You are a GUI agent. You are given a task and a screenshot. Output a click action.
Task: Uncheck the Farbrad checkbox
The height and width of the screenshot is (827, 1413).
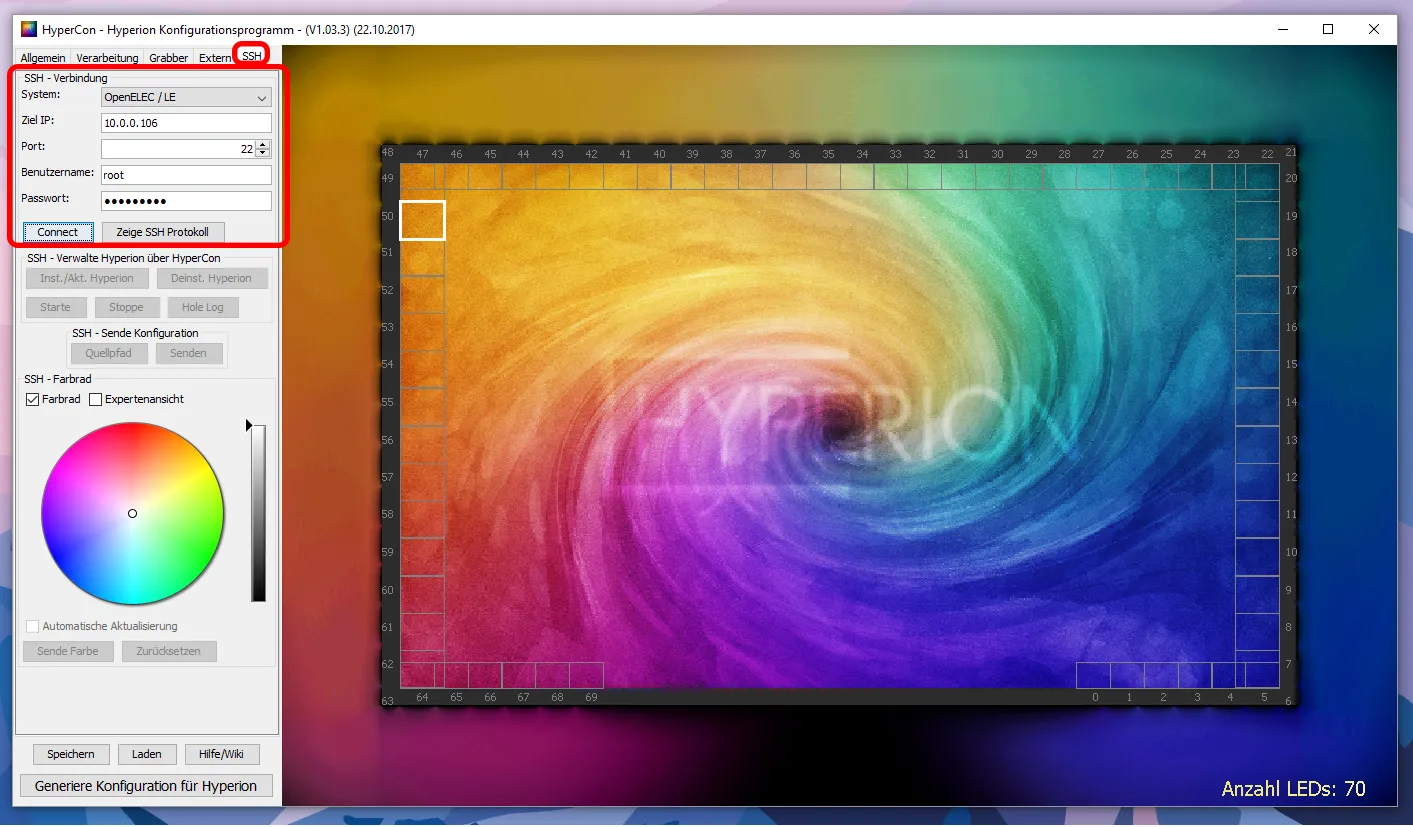pyautogui.click(x=33, y=399)
